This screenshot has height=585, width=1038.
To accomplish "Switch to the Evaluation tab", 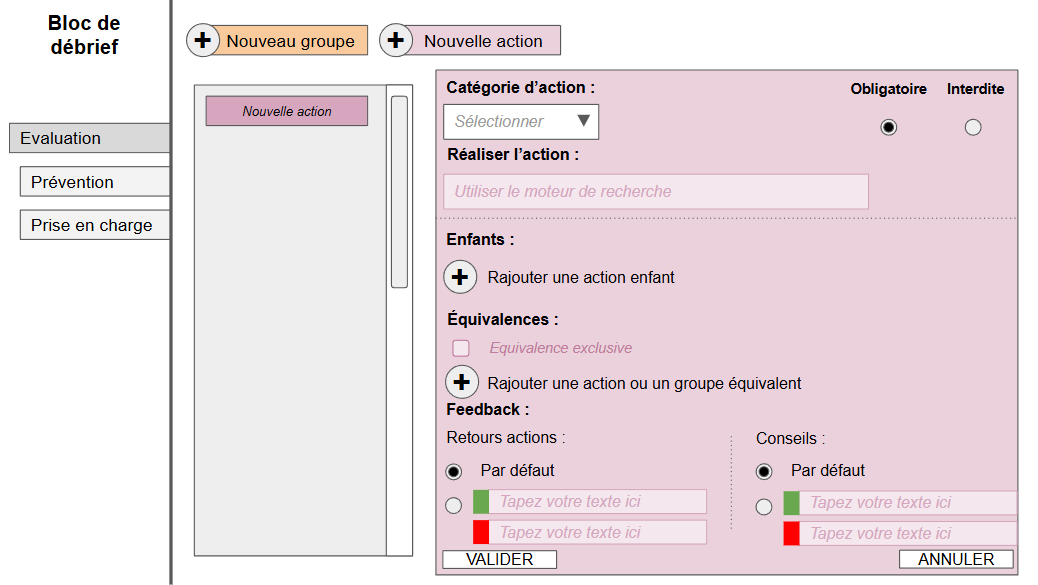I will pos(88,138).
